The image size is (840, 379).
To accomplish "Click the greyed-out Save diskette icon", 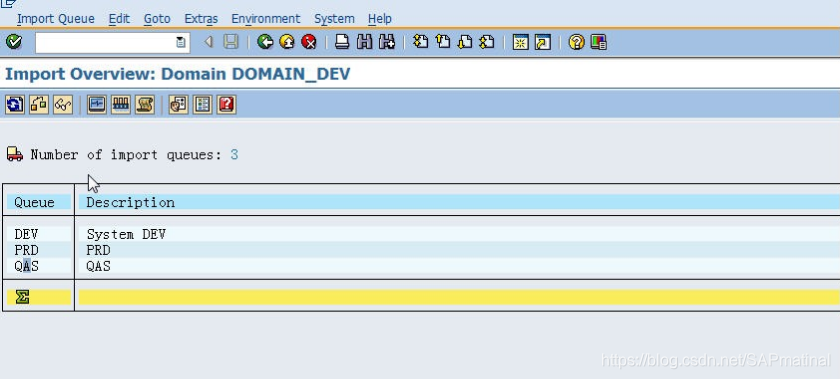I will tap(231, 42).
